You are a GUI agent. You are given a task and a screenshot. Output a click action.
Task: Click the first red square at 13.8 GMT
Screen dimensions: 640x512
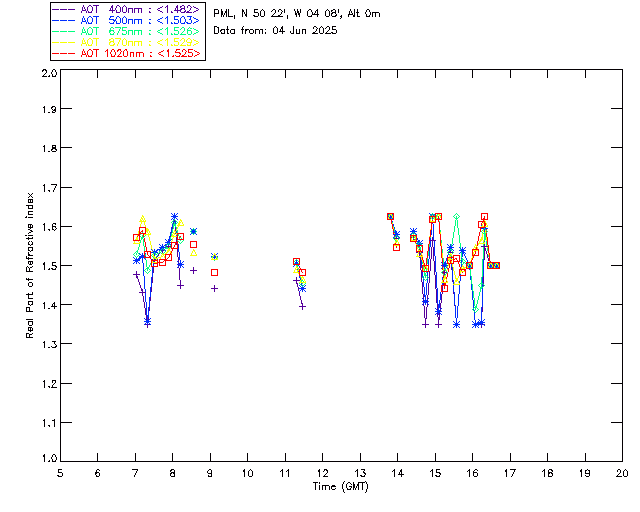click(x=390, y=216)
